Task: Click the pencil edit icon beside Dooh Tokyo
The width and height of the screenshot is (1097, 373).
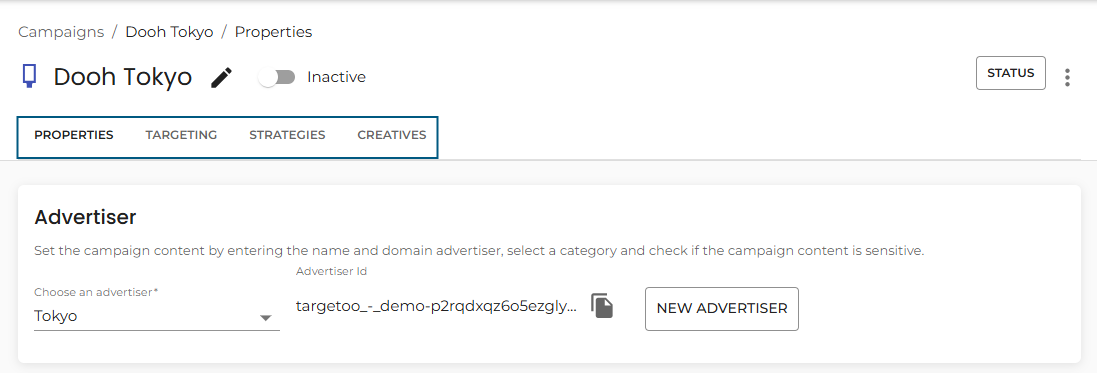Action: [221, 78]
